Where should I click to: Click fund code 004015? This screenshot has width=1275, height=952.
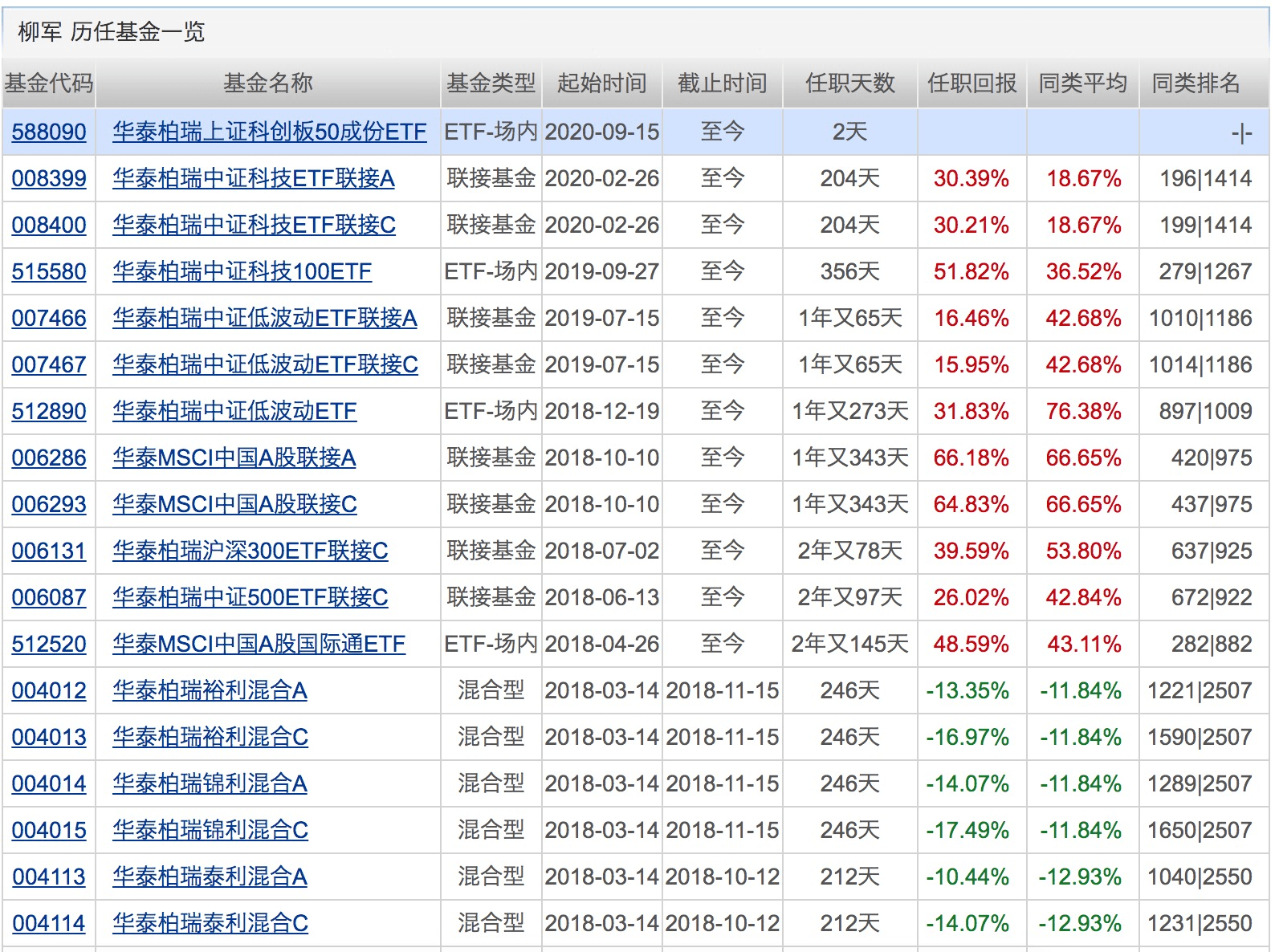(x=49, y=830)
